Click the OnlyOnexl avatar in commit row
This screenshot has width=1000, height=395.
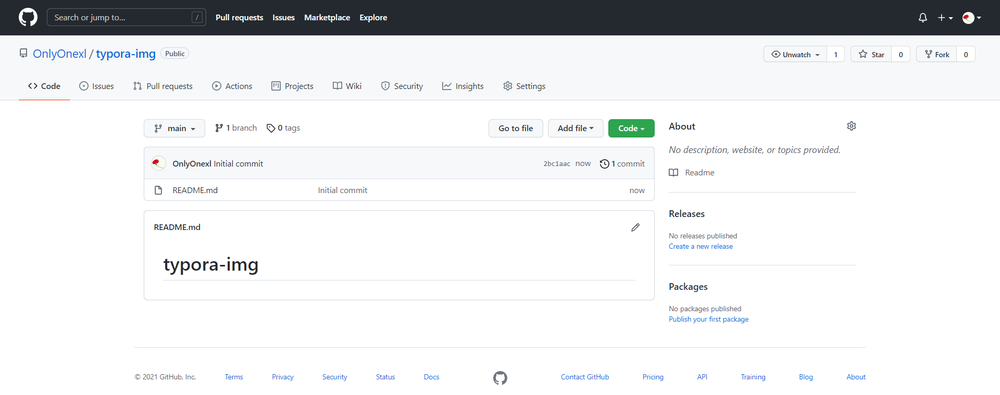point(159,163)
